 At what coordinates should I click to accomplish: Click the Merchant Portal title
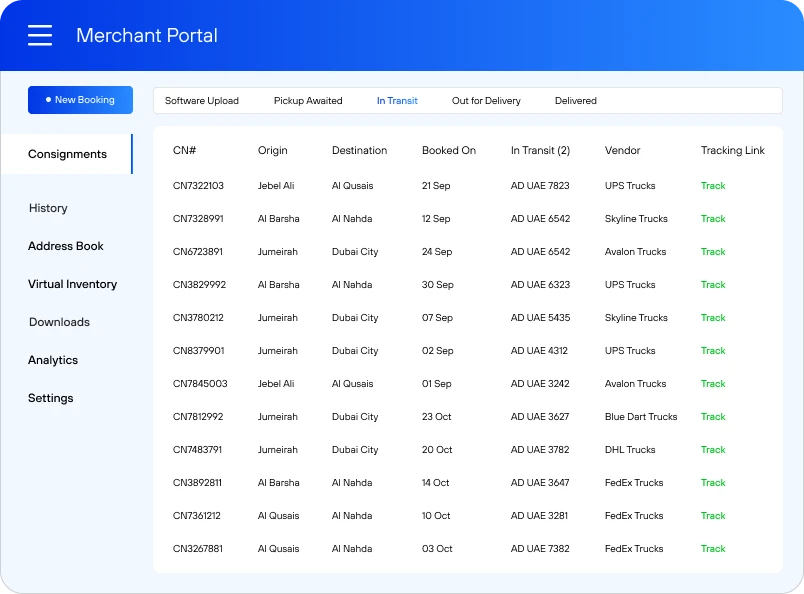pyautogui.click(x=146, y=35)
